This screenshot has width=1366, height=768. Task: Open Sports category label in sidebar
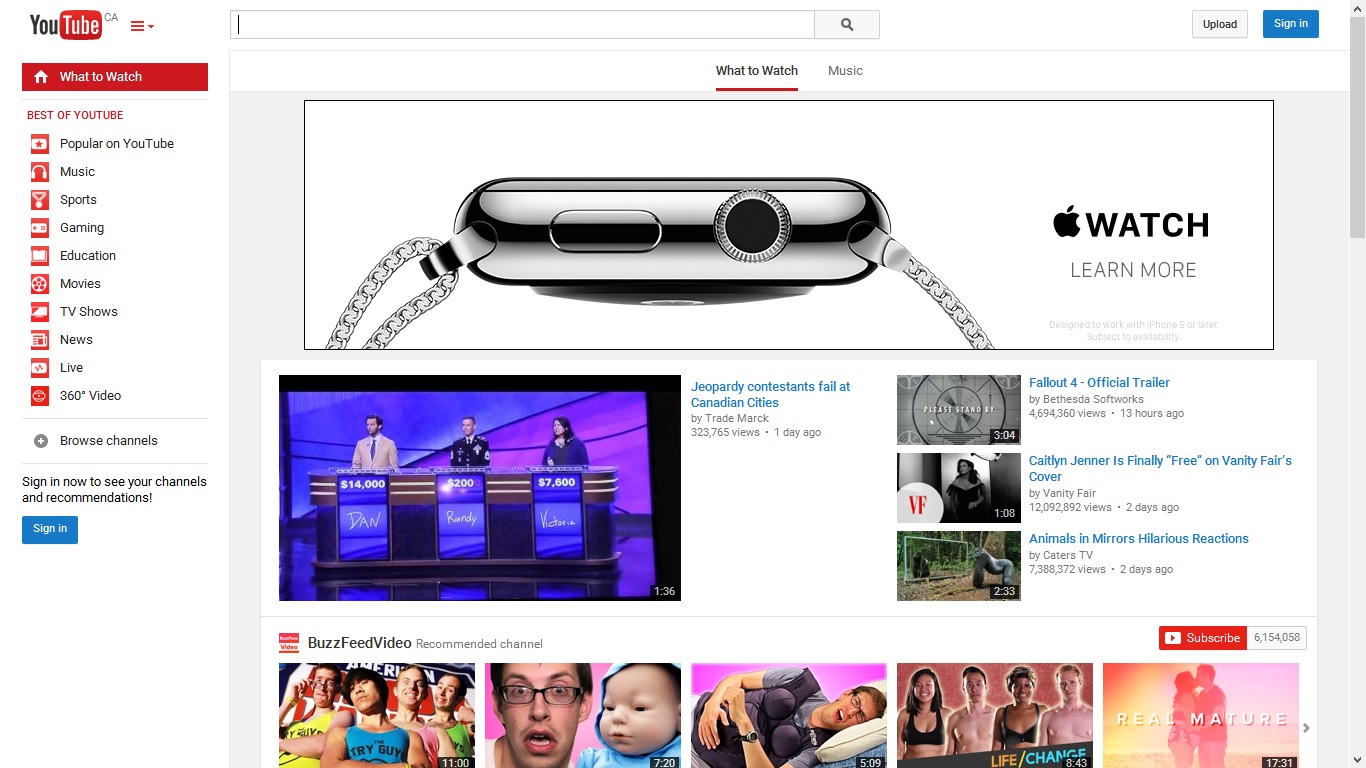[x=78, y=200]
